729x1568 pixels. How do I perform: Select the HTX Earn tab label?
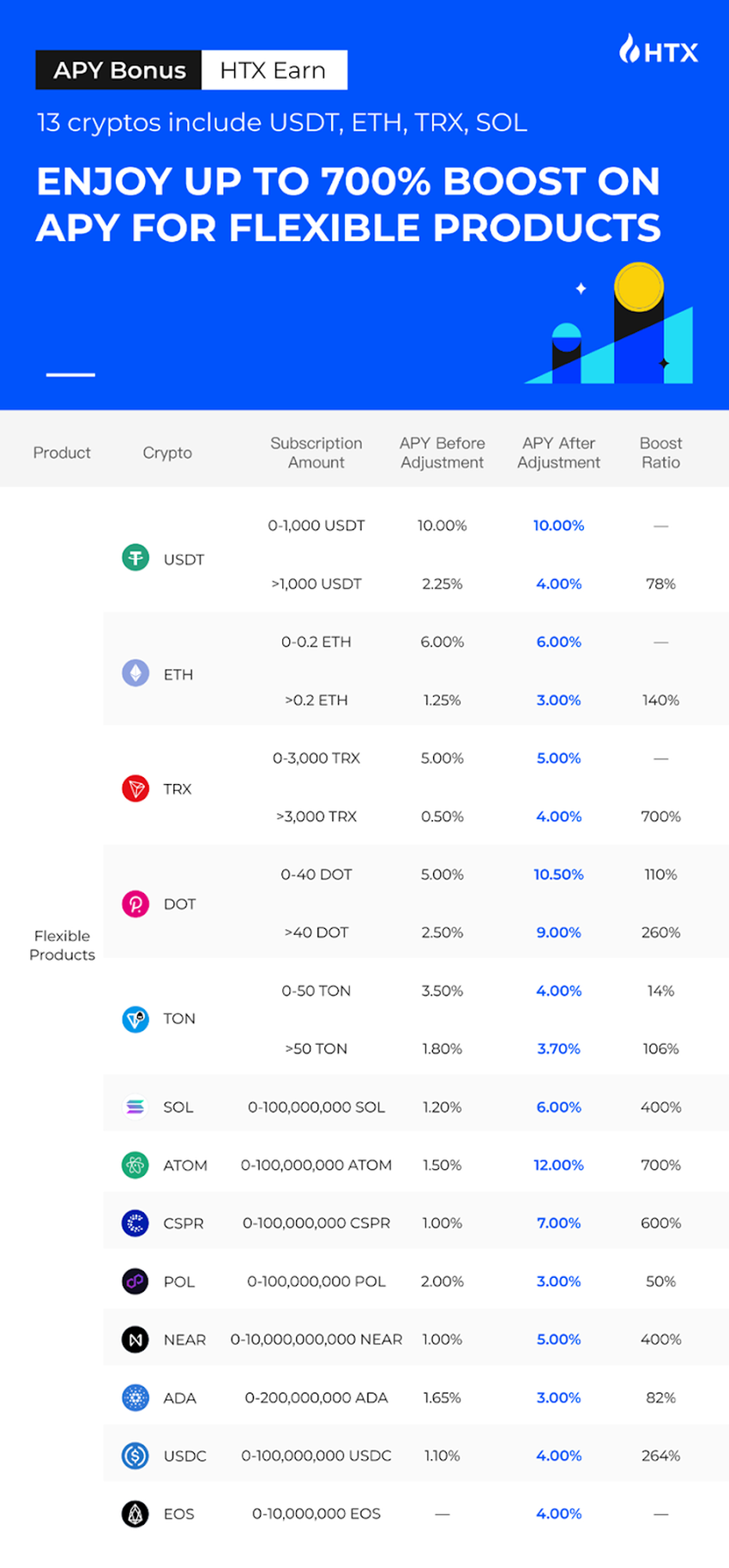tap(273, 70)
